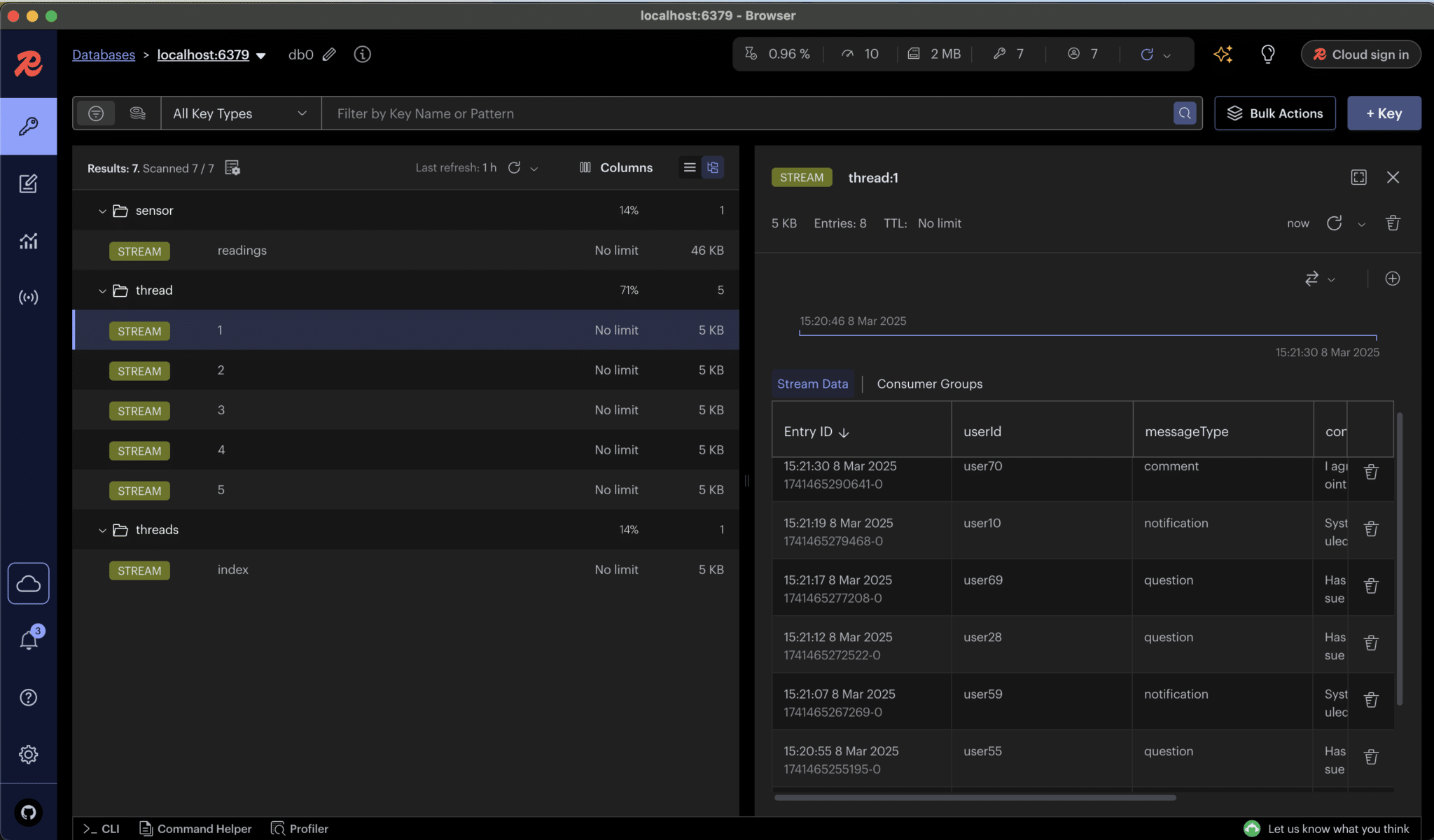Open the All Key Types dropdown

[240, 113]
